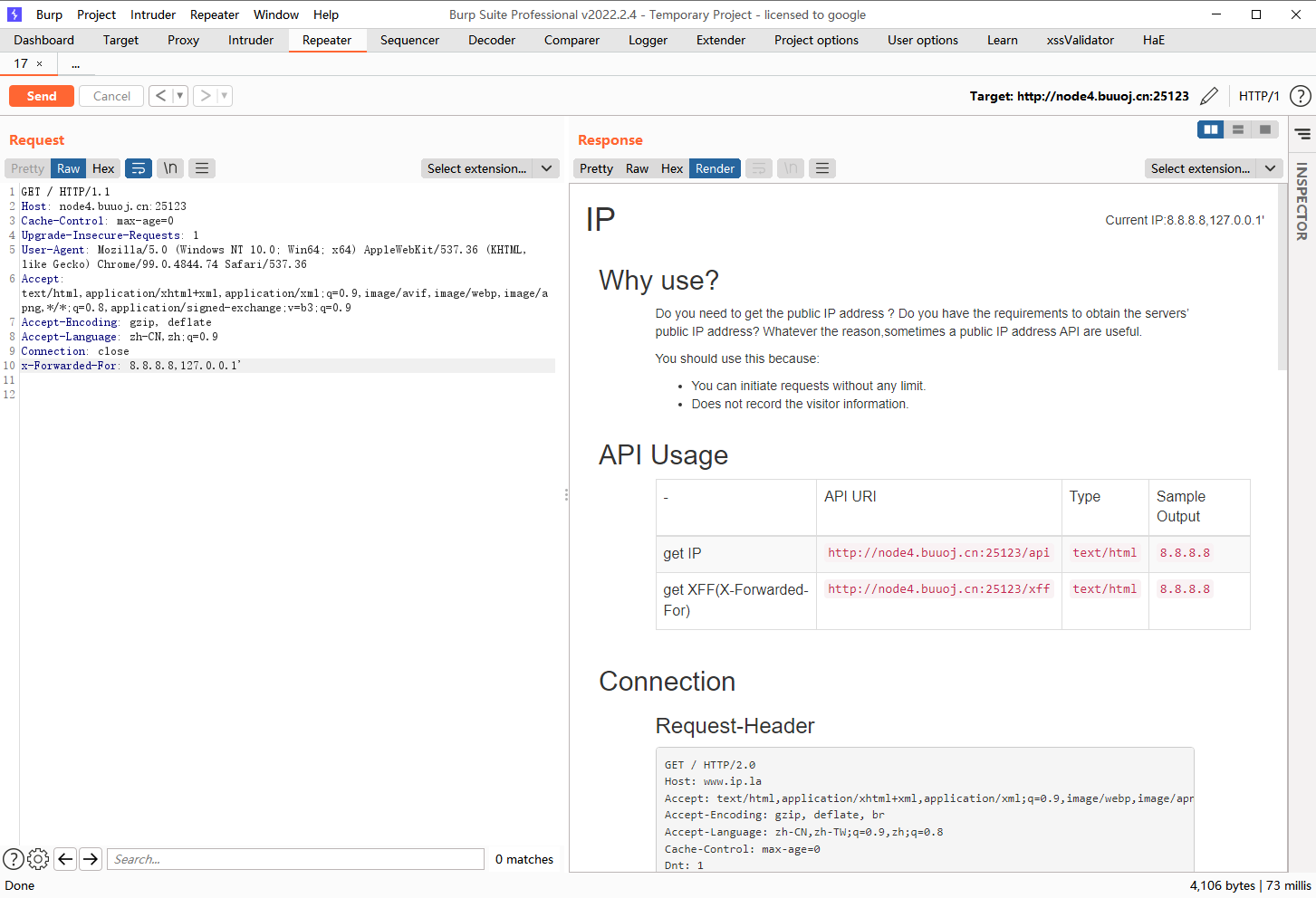Image resolution: width=1316 pixels, height=898 pixels.
Task: Open back history dropdown arrow
Action: click(180, 96)
